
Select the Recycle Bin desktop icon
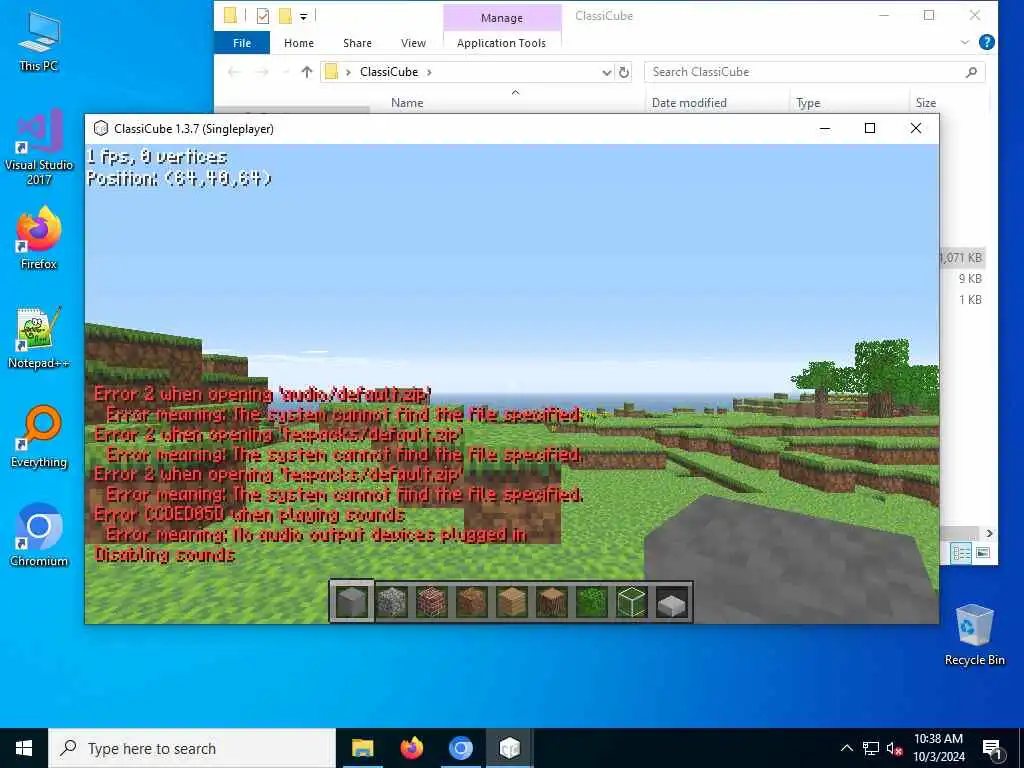point(974,635)
